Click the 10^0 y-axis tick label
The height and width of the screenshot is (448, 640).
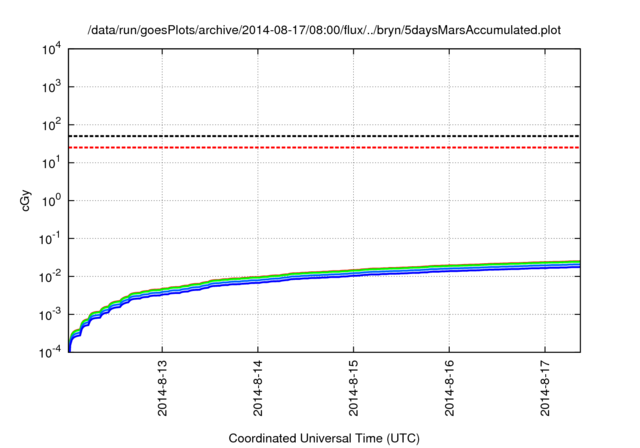click(x=52, y=201)
